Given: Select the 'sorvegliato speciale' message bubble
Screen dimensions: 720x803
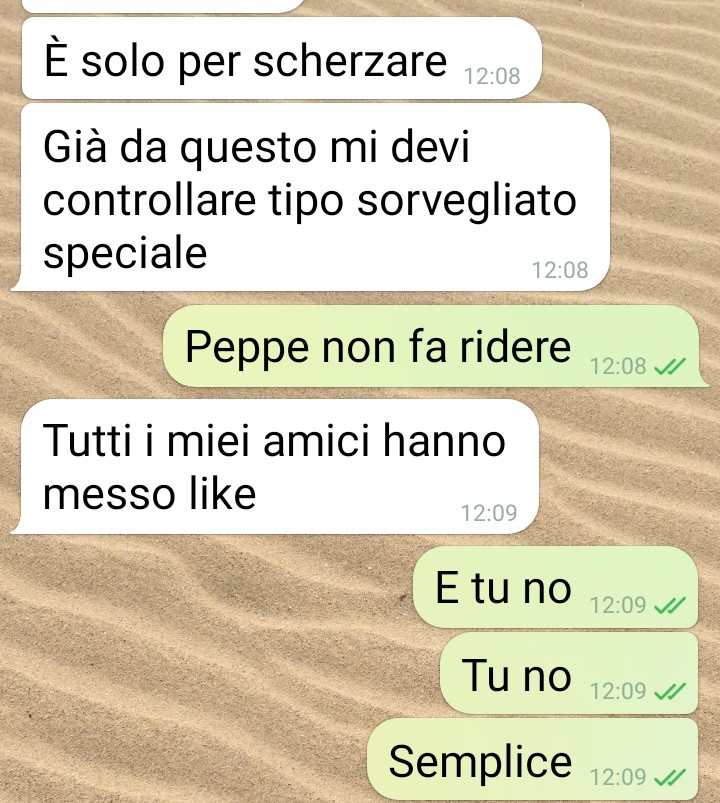Looking at the screenshot, I should pos(310,197).
